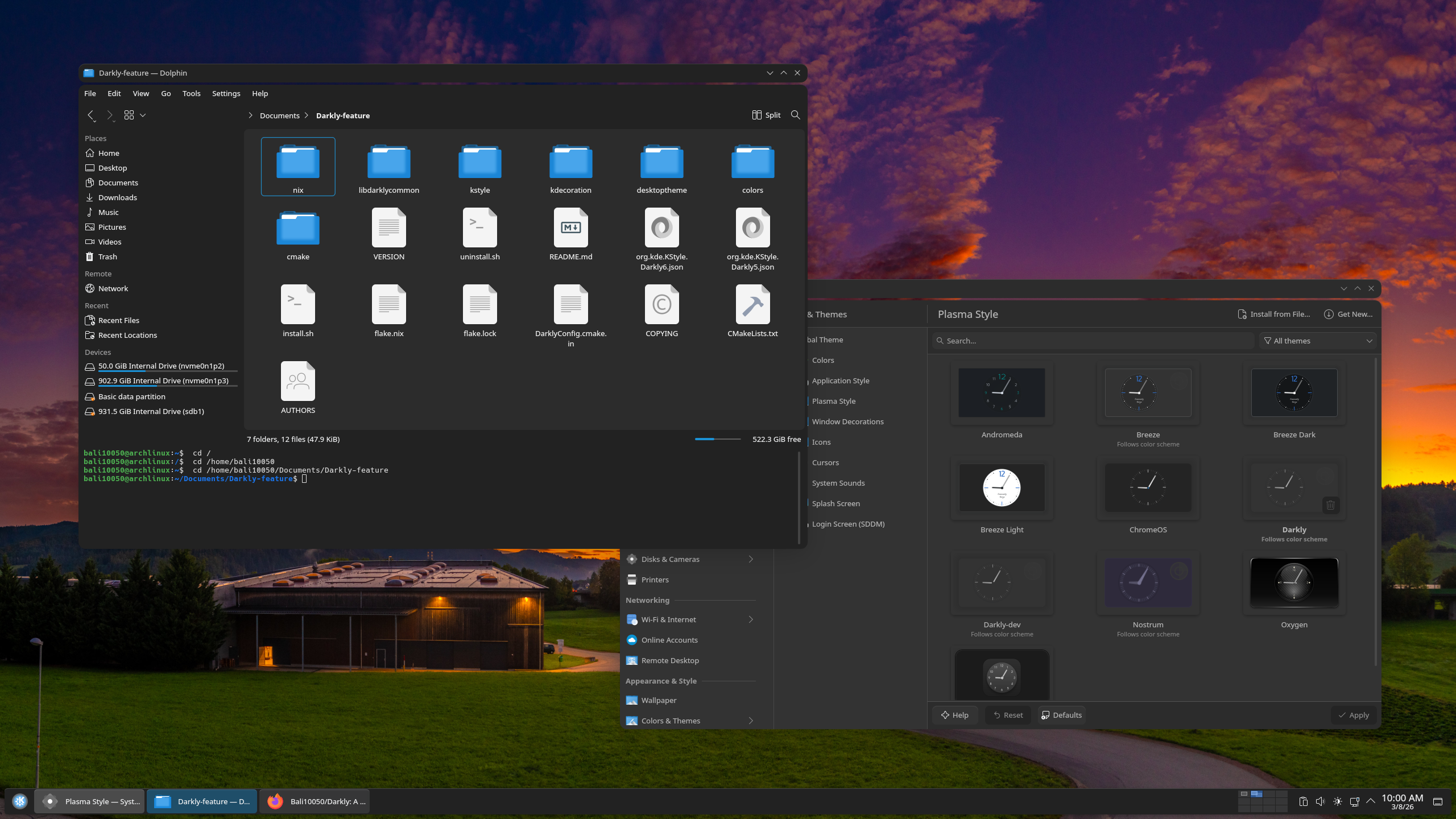Image resolution: width=1456 pixels, height=819 pixels.
Task: Select org.kde.KStyle.Darkly6.json file
Action: coord(661,239)
